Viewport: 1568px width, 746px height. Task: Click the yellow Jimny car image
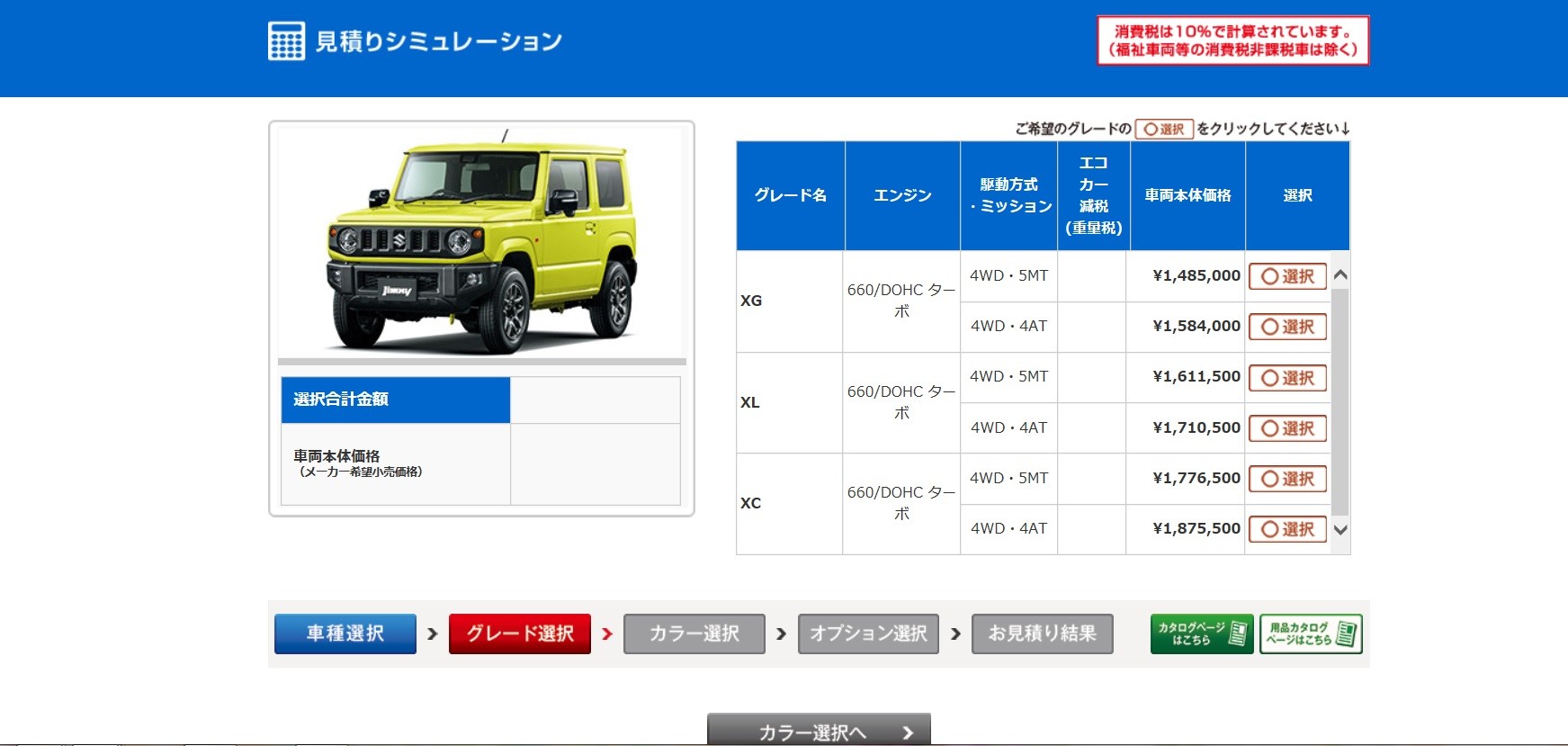click(482, 244)
